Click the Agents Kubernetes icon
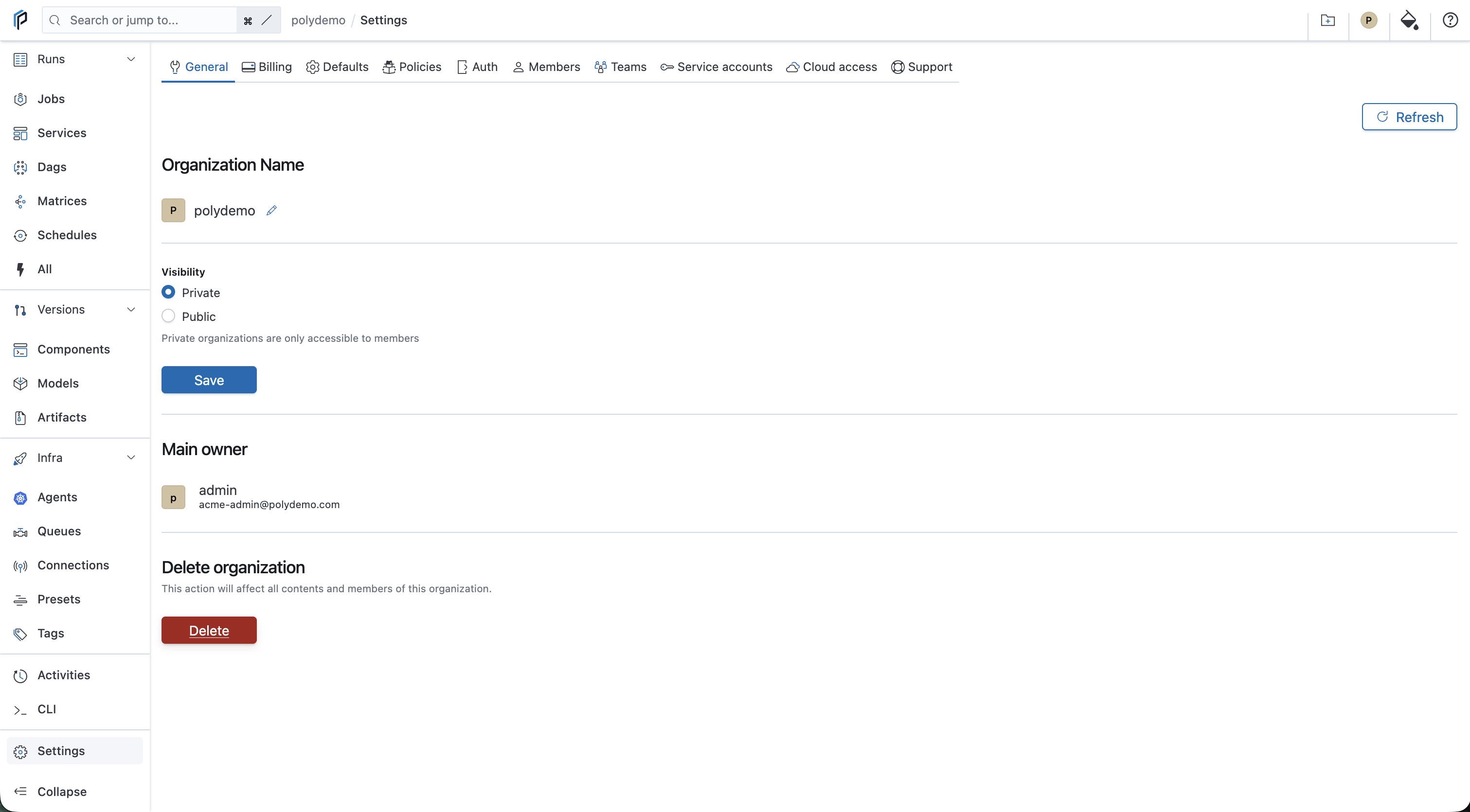This screenshot has width=1470, height=812. (20, 498)
